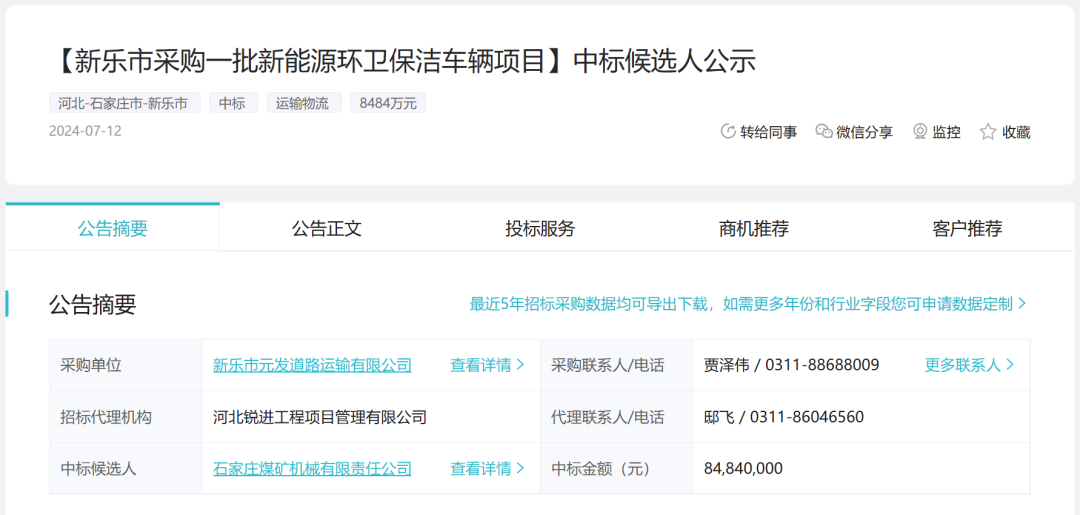The width and height of the screenshot is (1080, 515).
Task: Click the 招标代理机构 label cell
Action: pyautogui.click(x=126, y=417)
